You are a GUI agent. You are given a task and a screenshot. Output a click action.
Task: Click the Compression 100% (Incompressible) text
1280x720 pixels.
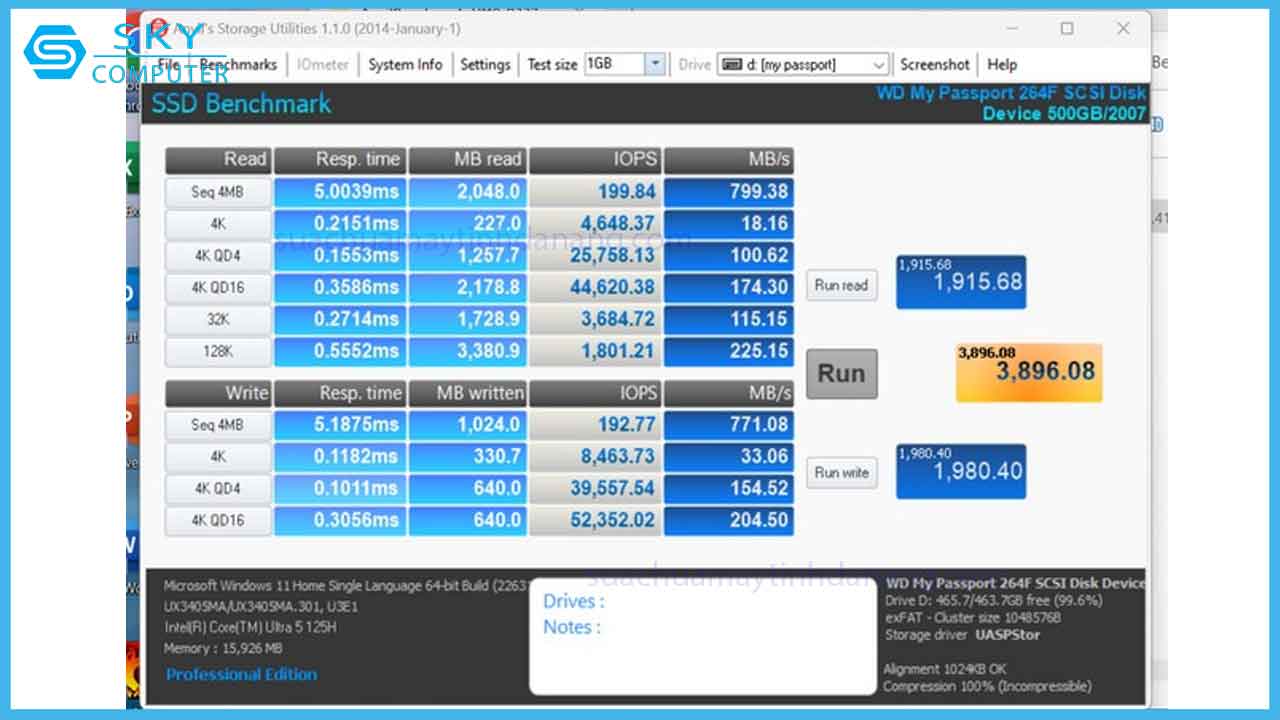(988, 686)
